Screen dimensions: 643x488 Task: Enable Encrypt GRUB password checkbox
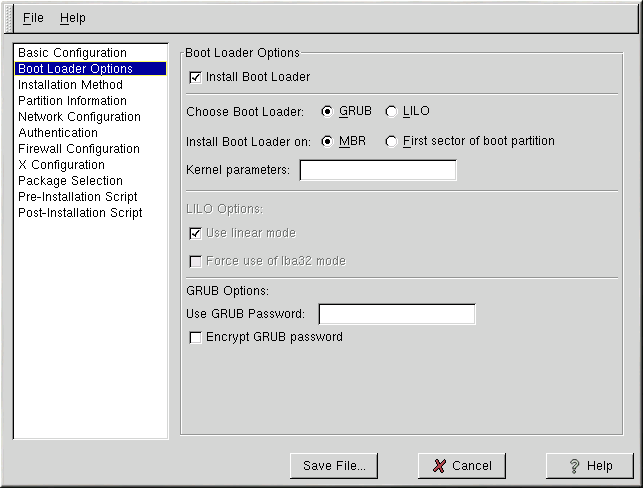195,338
